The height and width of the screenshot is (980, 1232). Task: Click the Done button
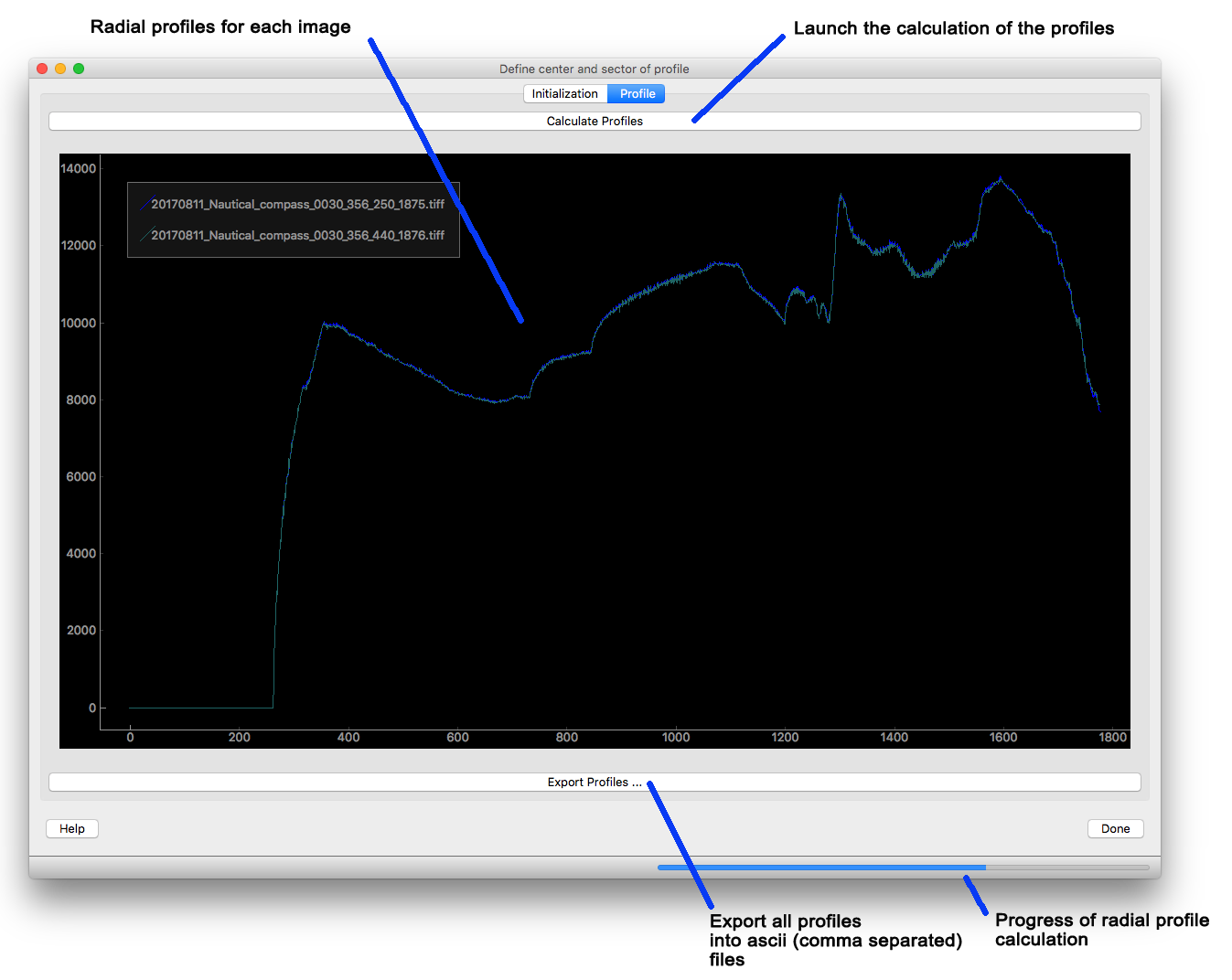tap(1115, 828)
